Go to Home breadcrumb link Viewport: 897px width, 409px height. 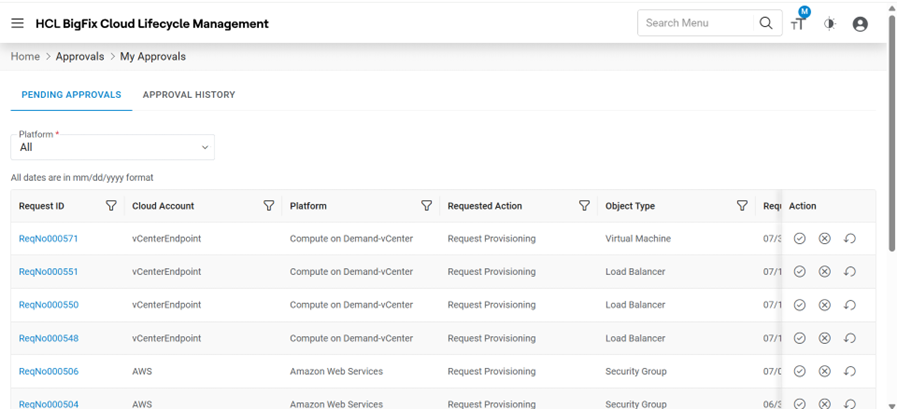click(x=25, y=57)
